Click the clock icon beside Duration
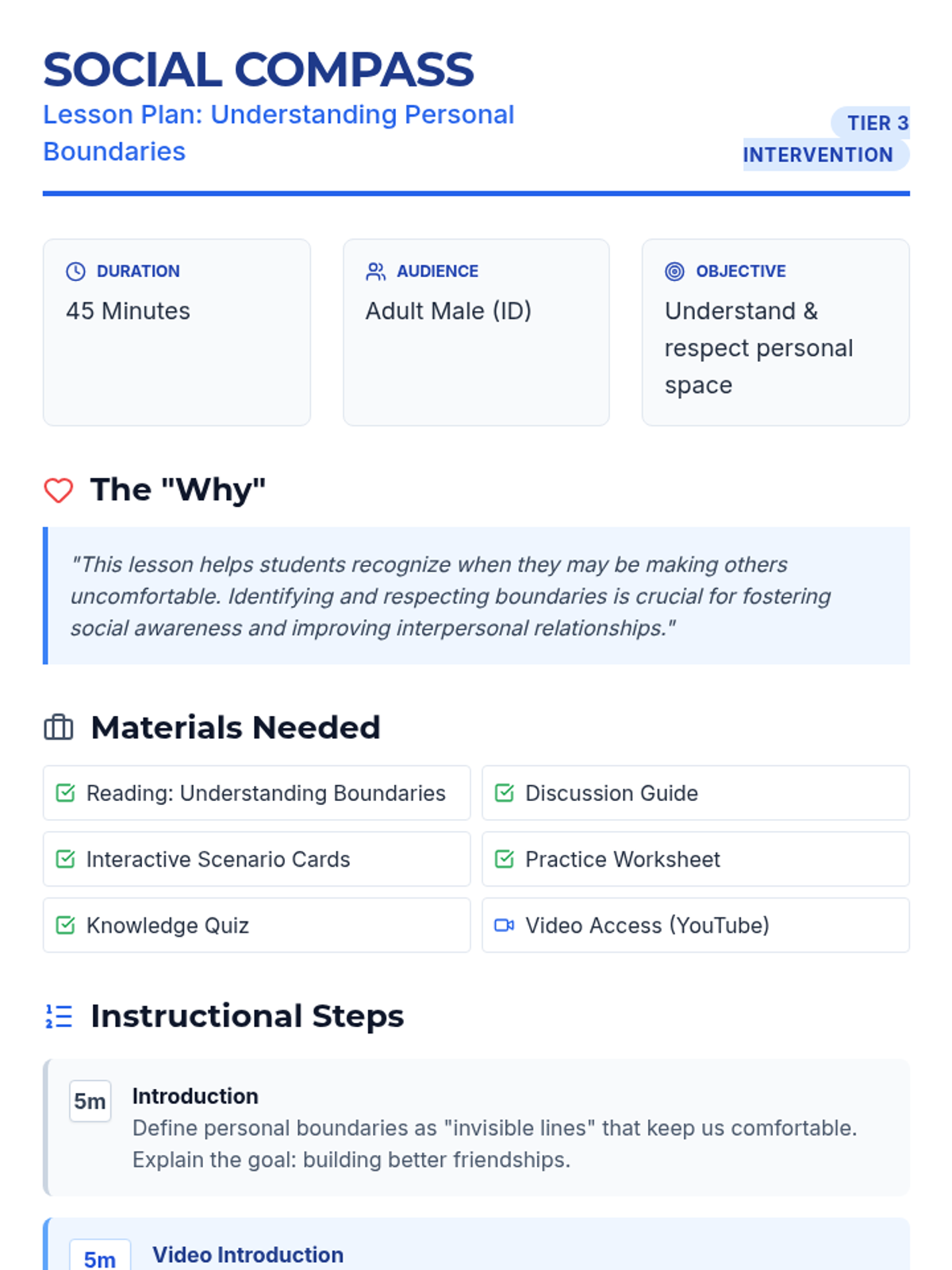The width and height of the screenshot is (952, 1270). 75,271
